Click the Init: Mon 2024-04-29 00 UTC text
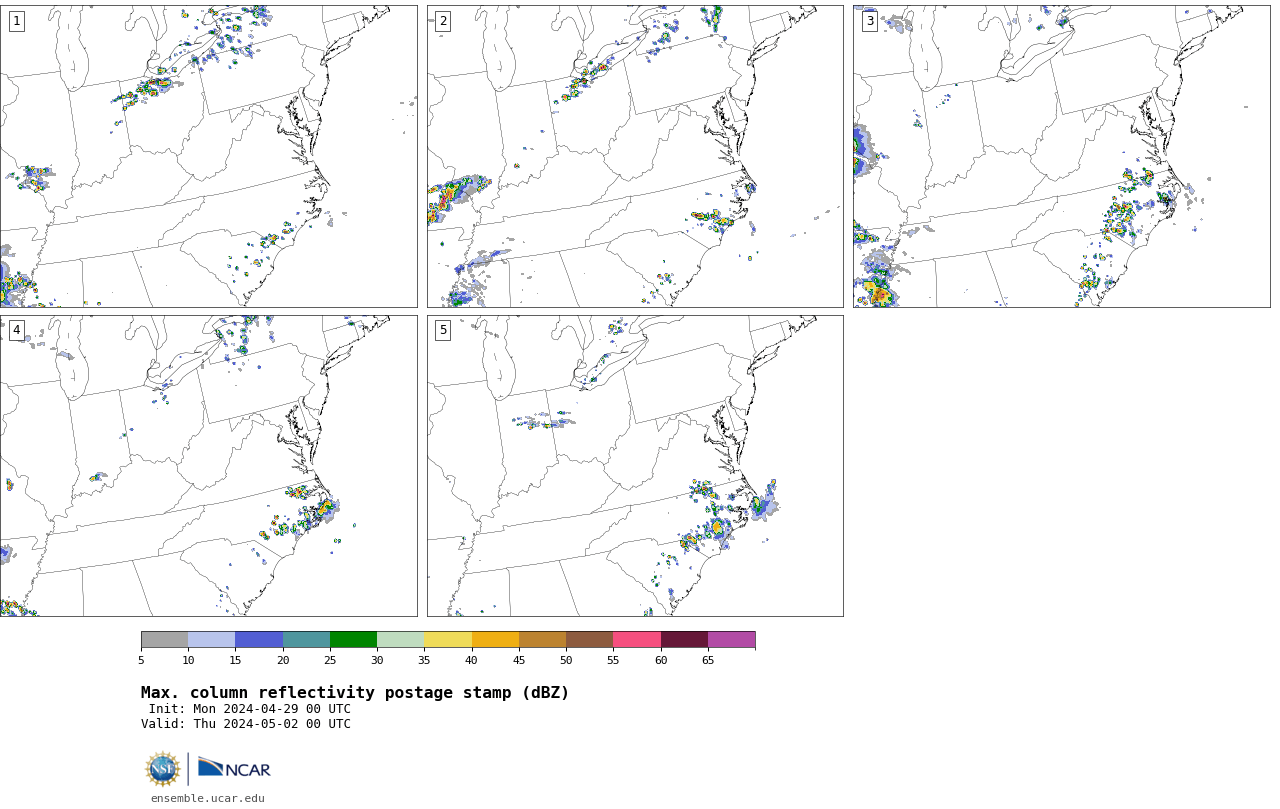 coord(250,709)
